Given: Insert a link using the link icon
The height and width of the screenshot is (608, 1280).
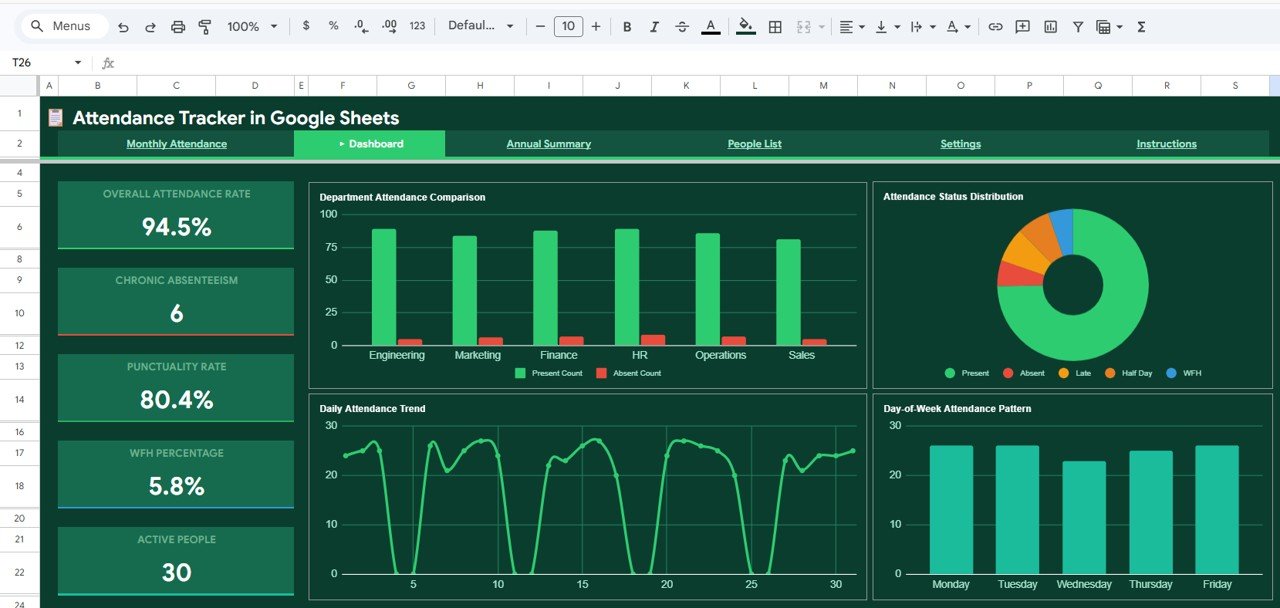Looking at the screenshot, I should pyautogui.click(x=995, y=26).
